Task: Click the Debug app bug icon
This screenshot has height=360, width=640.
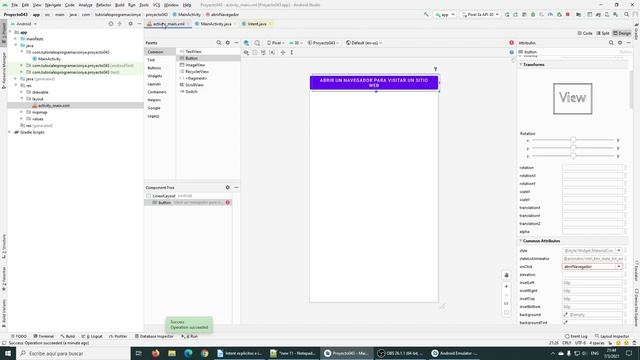Action: click(533, 14)
